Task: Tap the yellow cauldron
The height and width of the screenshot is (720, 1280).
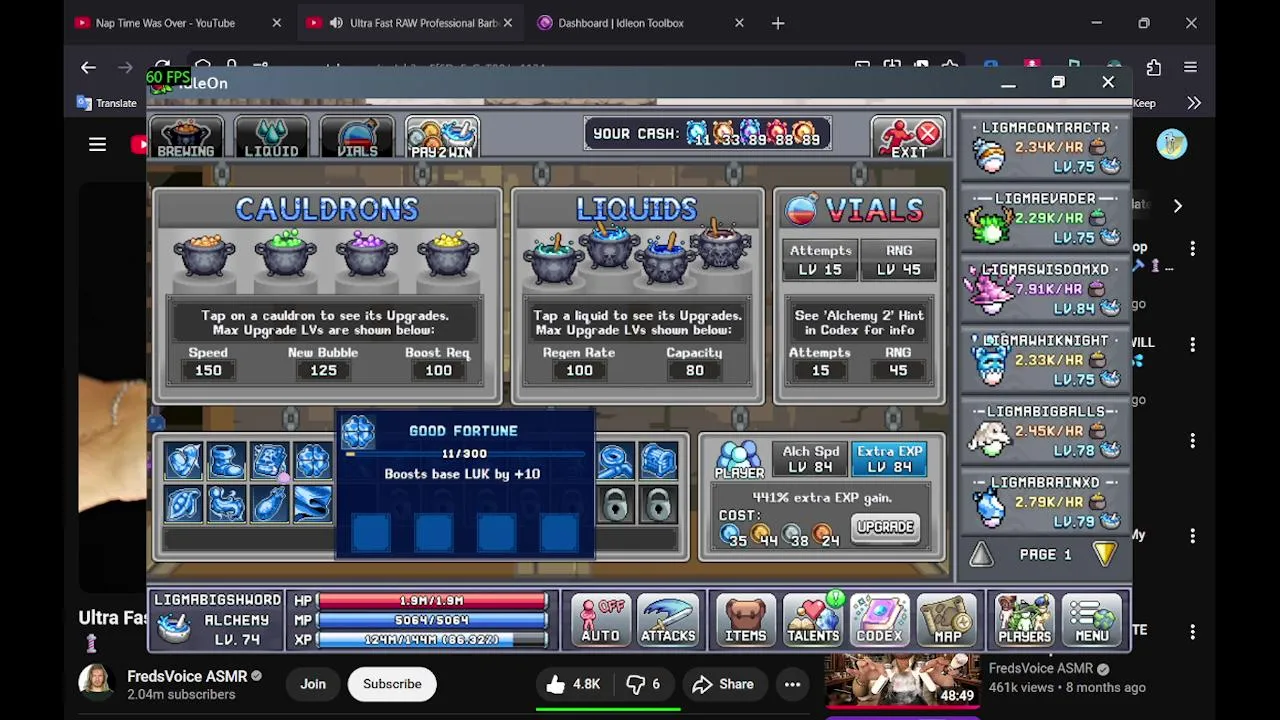Action: (x=447, y=254)
